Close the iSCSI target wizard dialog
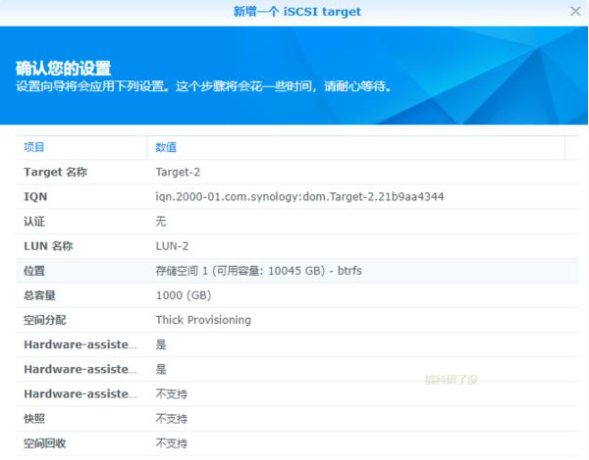The height and width of the screenshot is (460, 589). click(575, 12)
